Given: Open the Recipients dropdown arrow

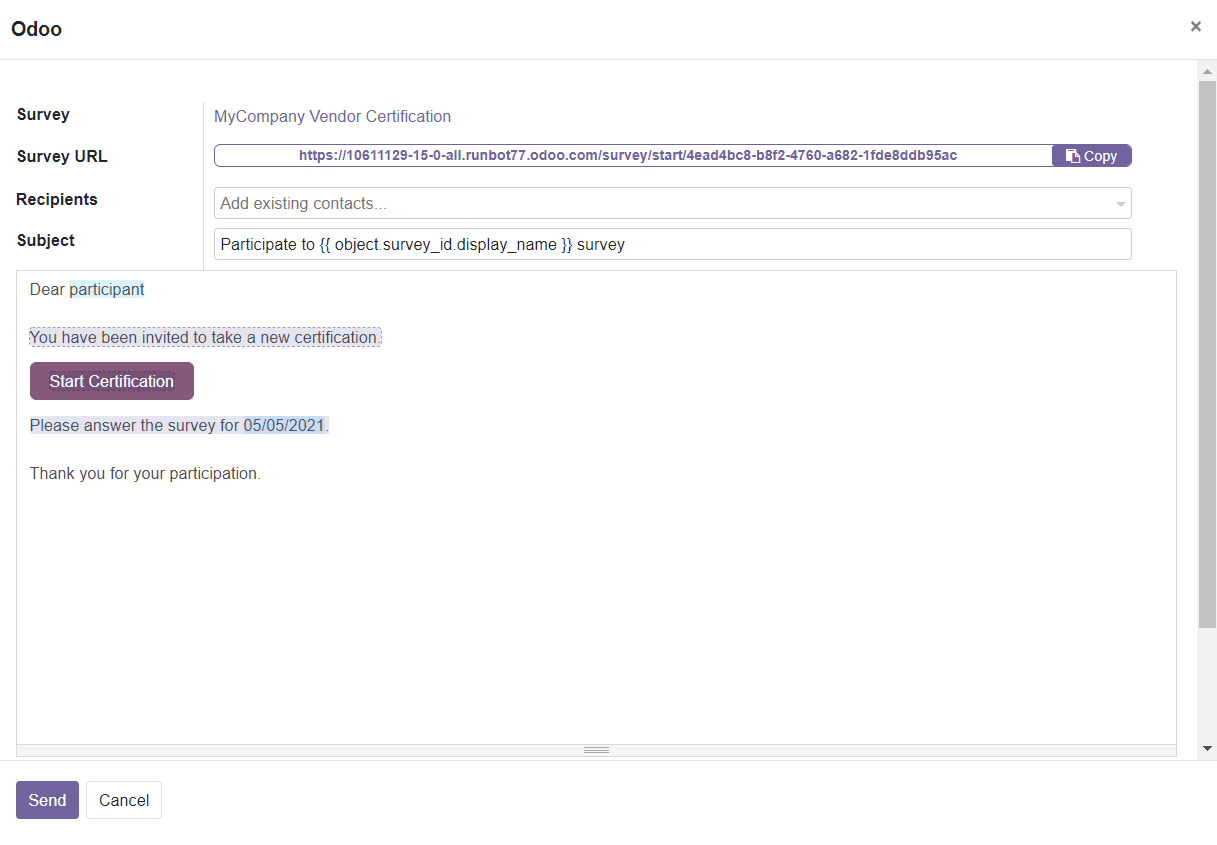Looking at the screenshot, I should click(1121, 203).
